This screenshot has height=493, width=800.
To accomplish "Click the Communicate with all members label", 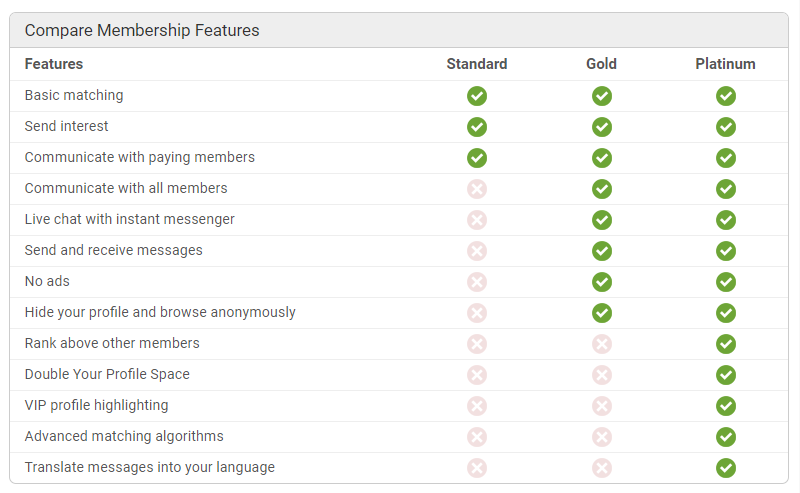I will coord(126,188).
